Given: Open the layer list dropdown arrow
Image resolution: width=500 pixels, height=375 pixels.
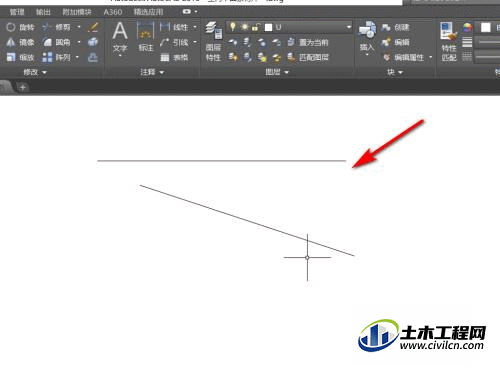Looking at the screenshot, I should (349, 27).
